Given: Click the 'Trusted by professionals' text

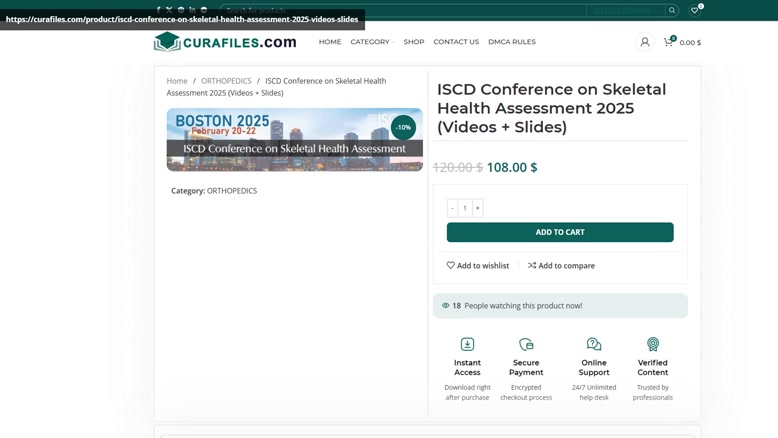Looking at the screenshot, I should coord(653,392).
